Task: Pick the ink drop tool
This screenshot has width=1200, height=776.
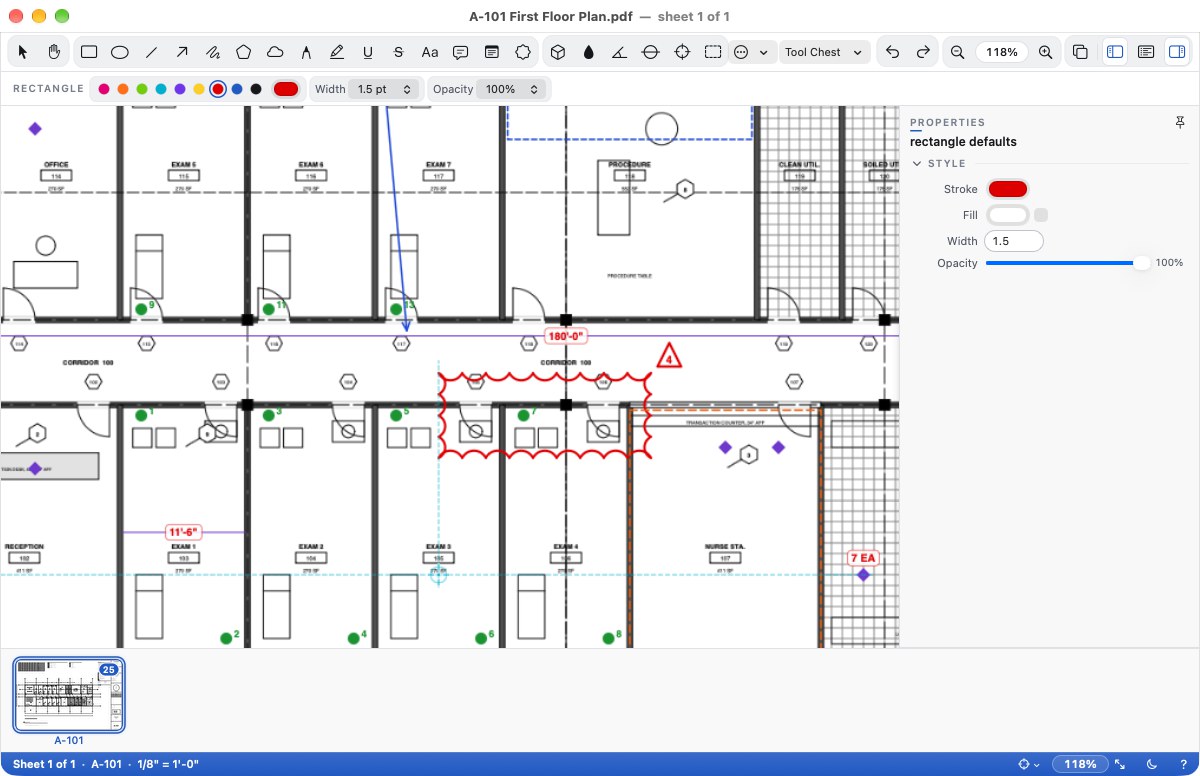Action: pos(589,52)
